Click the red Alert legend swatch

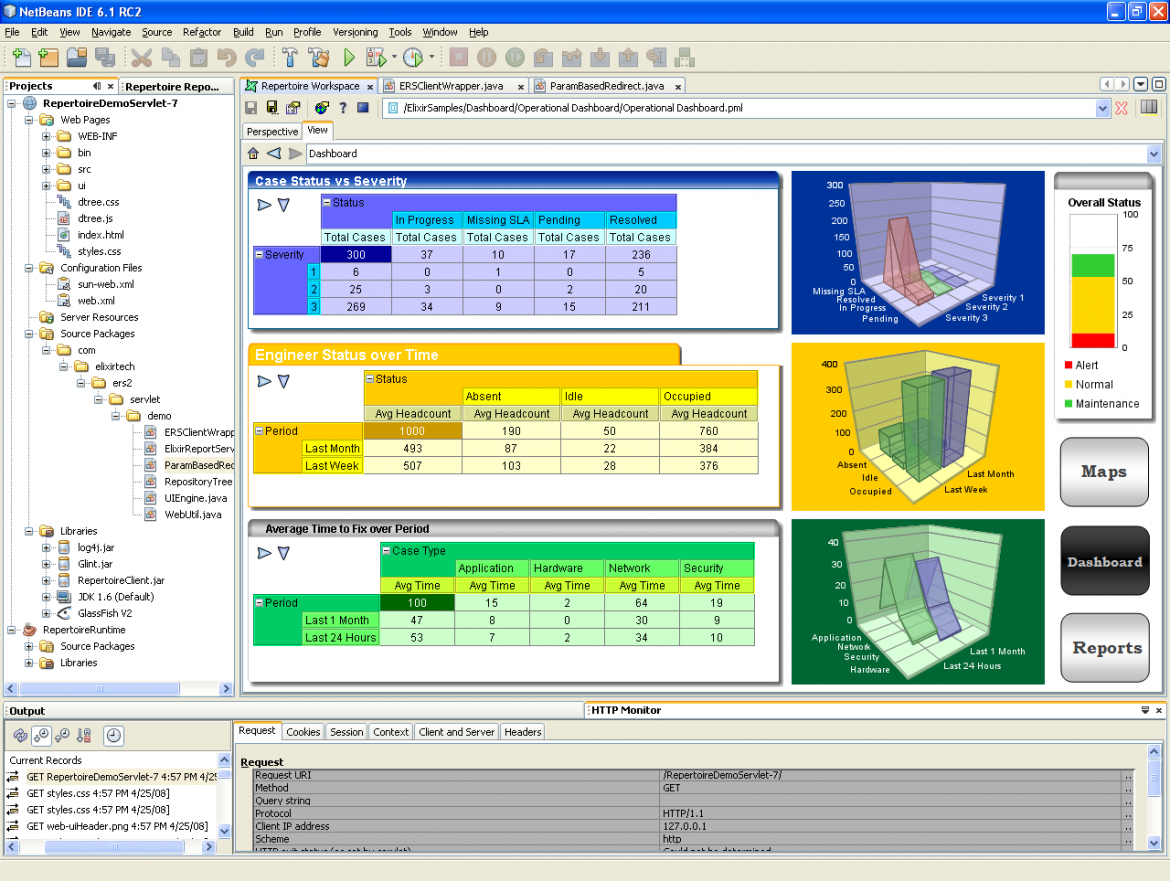[x=1068, y=364]
